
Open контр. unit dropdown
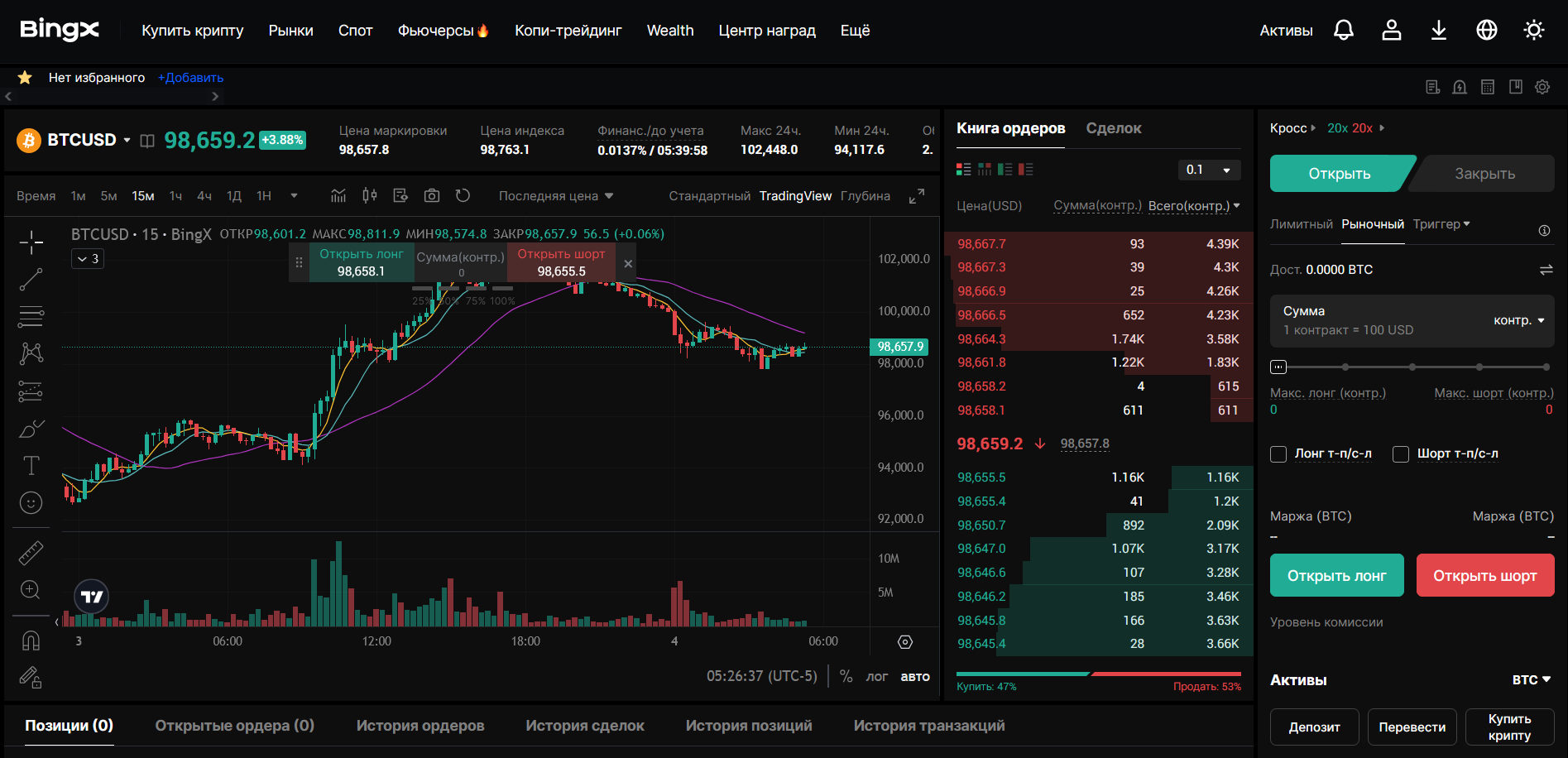pyautogui.click(x=1519, y=320)
